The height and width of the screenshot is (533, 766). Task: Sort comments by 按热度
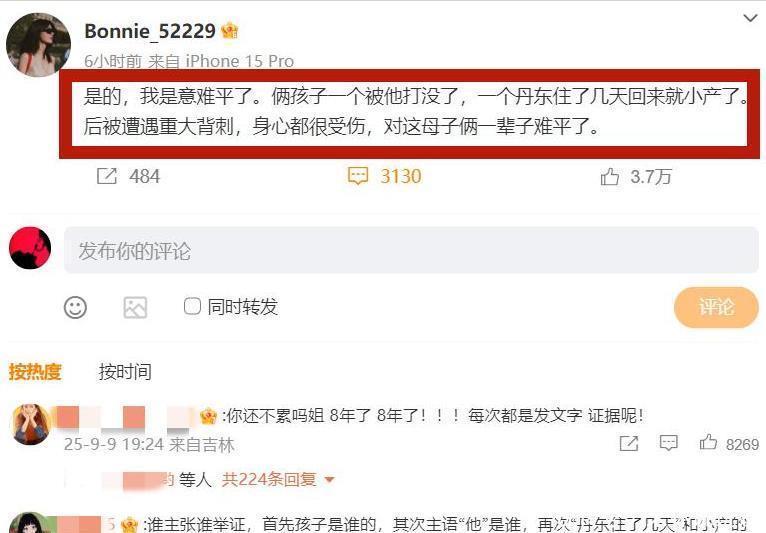click(x=35, y=372)
